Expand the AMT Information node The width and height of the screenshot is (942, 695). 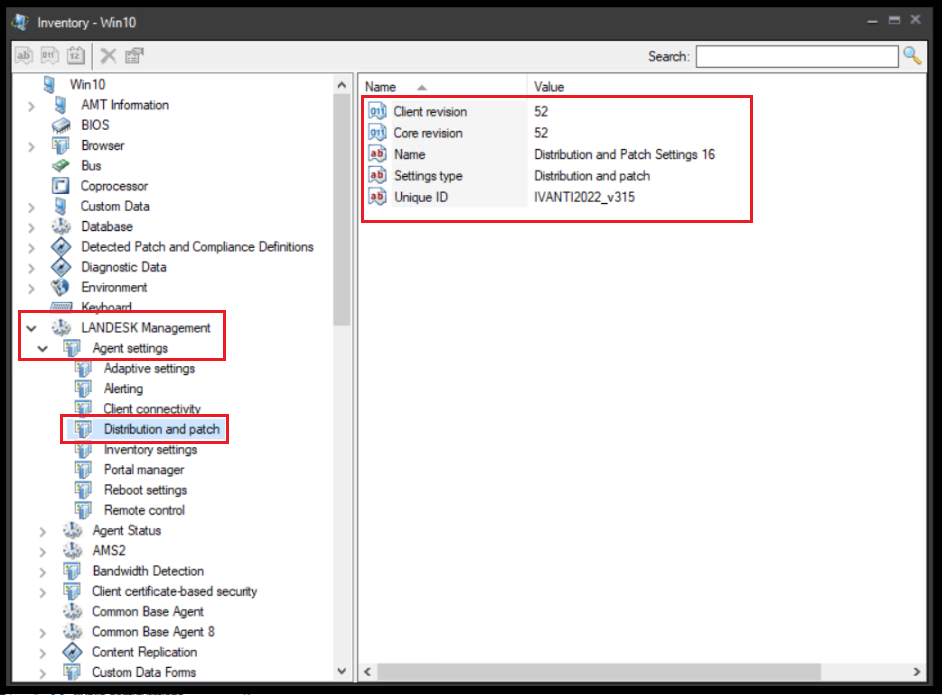point(30,104)
